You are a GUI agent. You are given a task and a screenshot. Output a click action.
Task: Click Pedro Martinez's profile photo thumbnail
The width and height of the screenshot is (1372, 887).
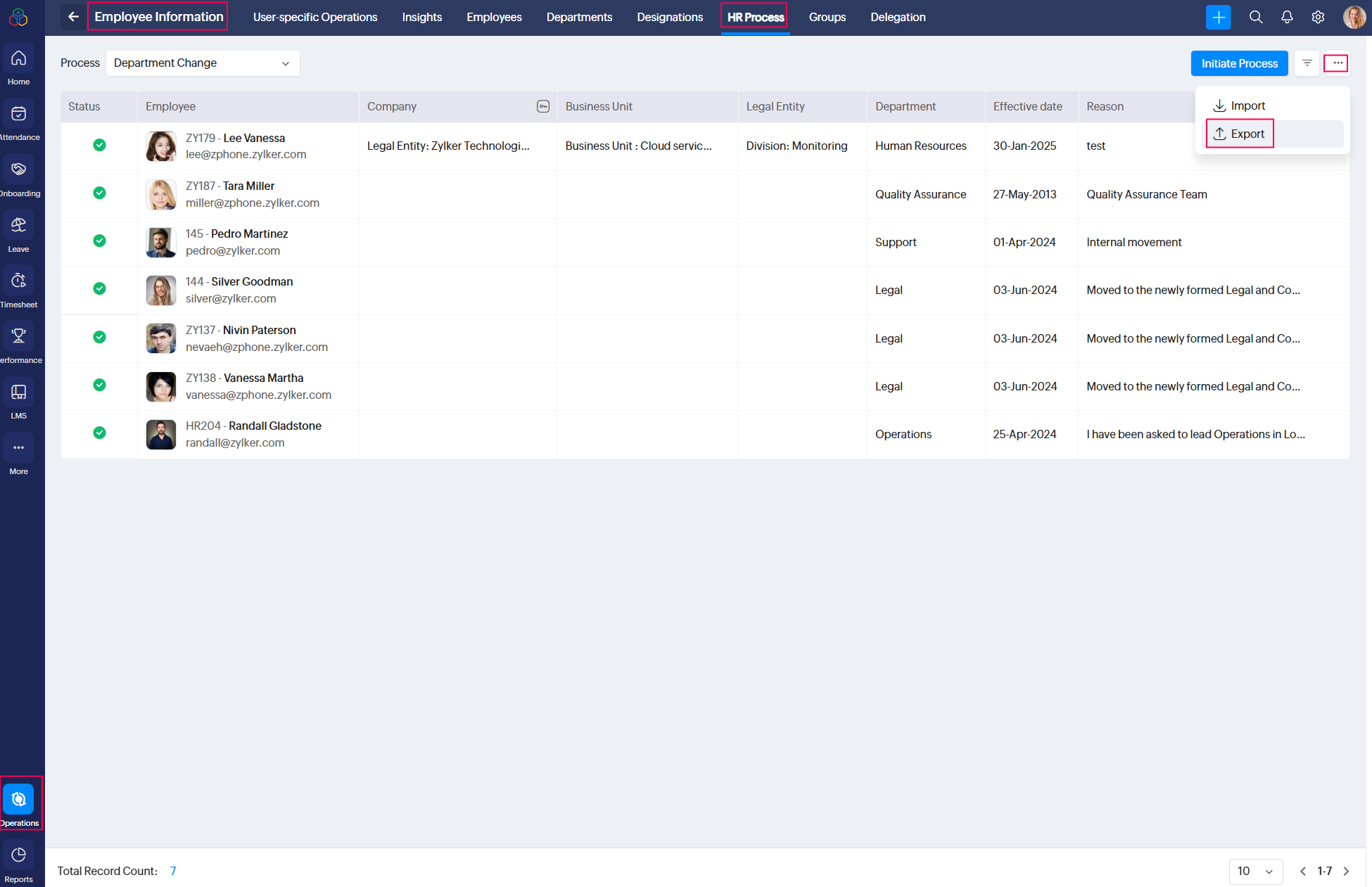[x=161, y=242]
